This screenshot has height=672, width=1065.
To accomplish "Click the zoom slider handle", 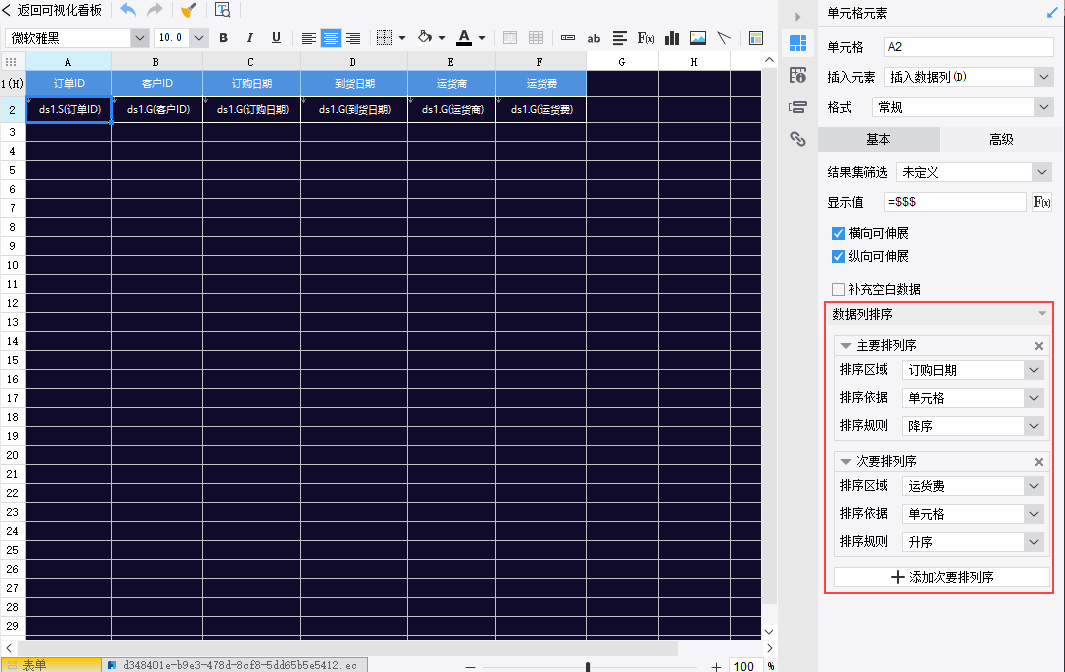I will [588, 667].
